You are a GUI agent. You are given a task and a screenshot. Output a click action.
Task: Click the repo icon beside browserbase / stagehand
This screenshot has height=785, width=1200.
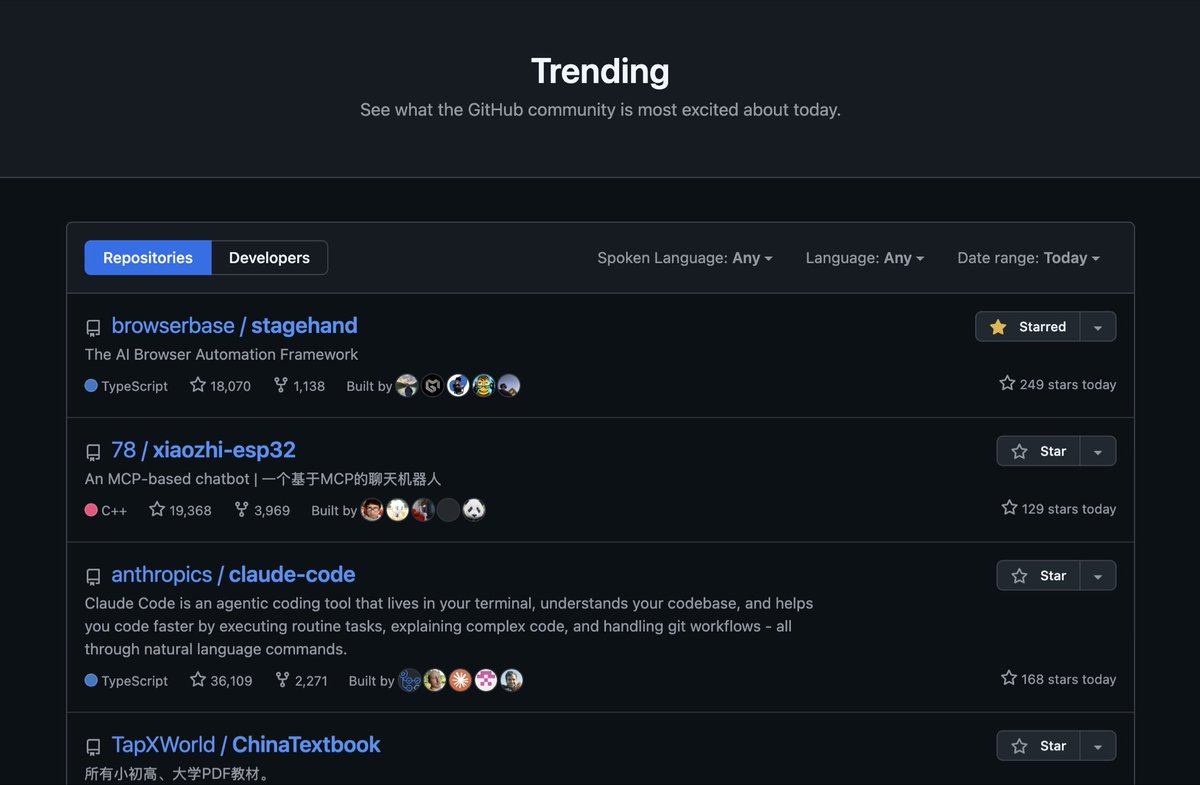pos(93,328)
